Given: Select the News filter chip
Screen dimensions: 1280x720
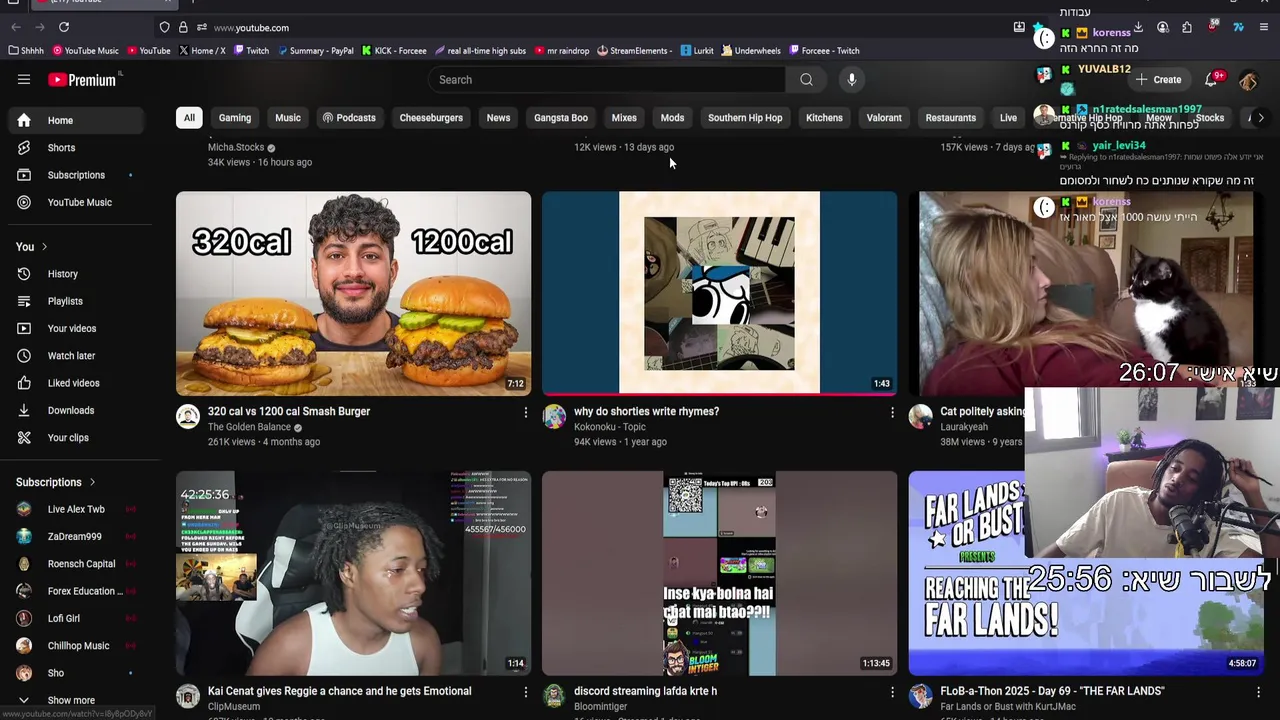Looking at the screenshot, I should pyautogui.click(x=498, y=118).
